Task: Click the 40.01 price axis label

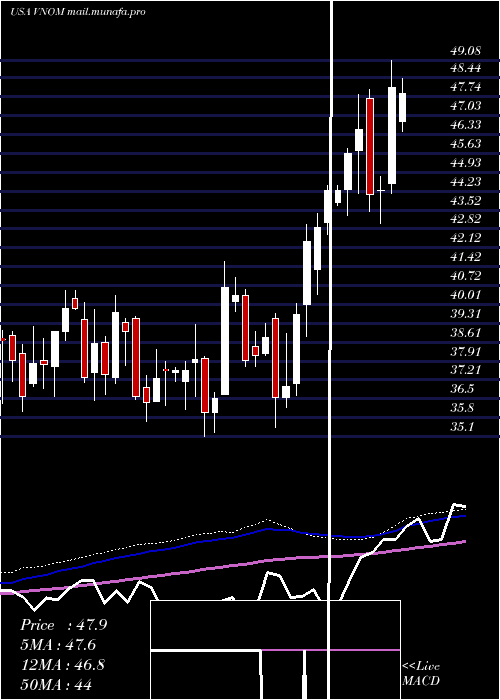Action: tap(466, 295)
